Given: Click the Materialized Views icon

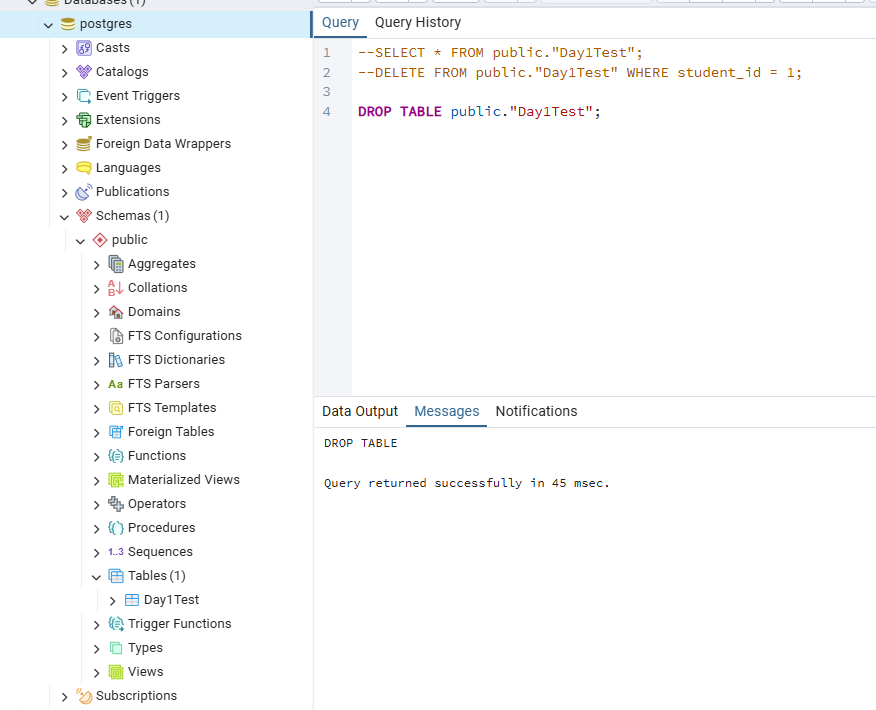Looking at the screenshot, I should coord(116,480).
